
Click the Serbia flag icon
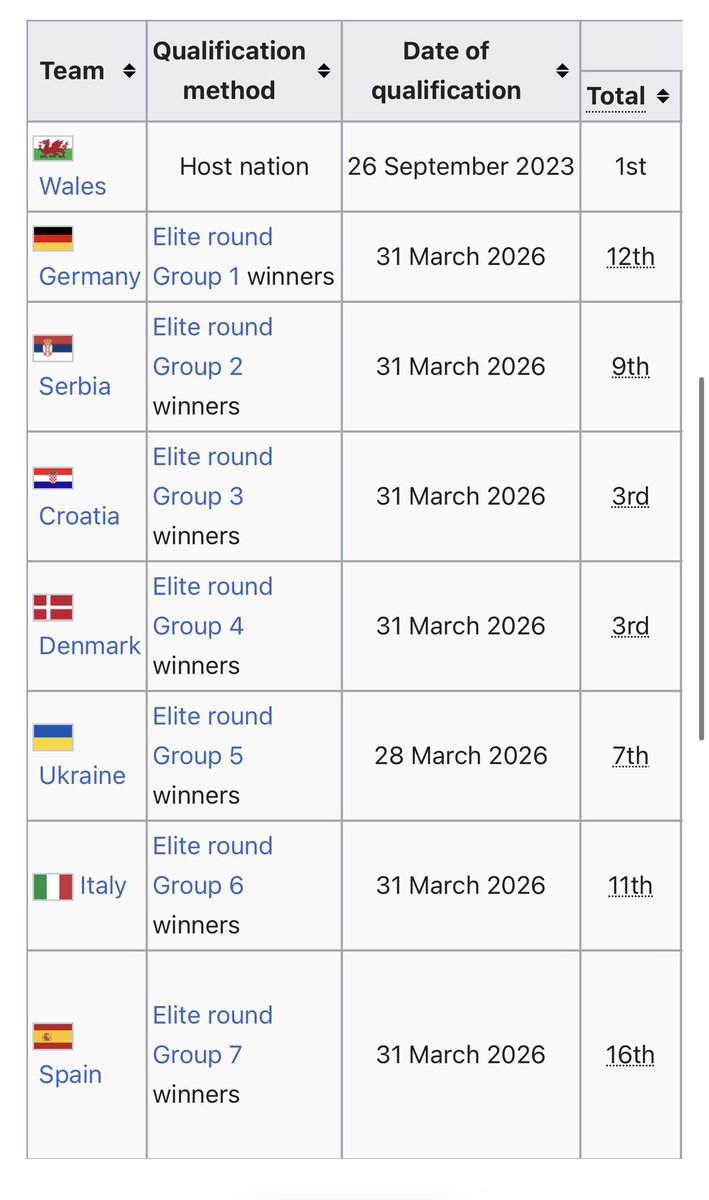53,348
